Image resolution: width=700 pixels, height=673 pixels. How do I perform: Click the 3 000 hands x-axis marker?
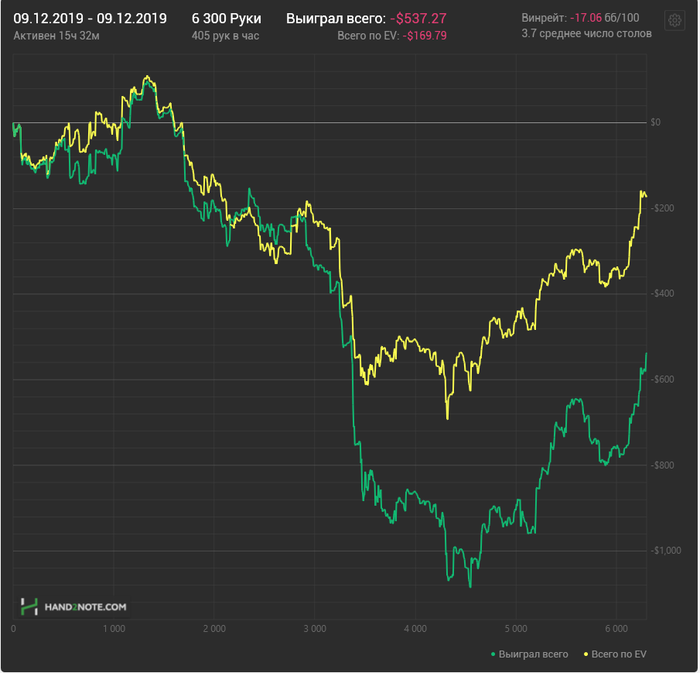314,629
